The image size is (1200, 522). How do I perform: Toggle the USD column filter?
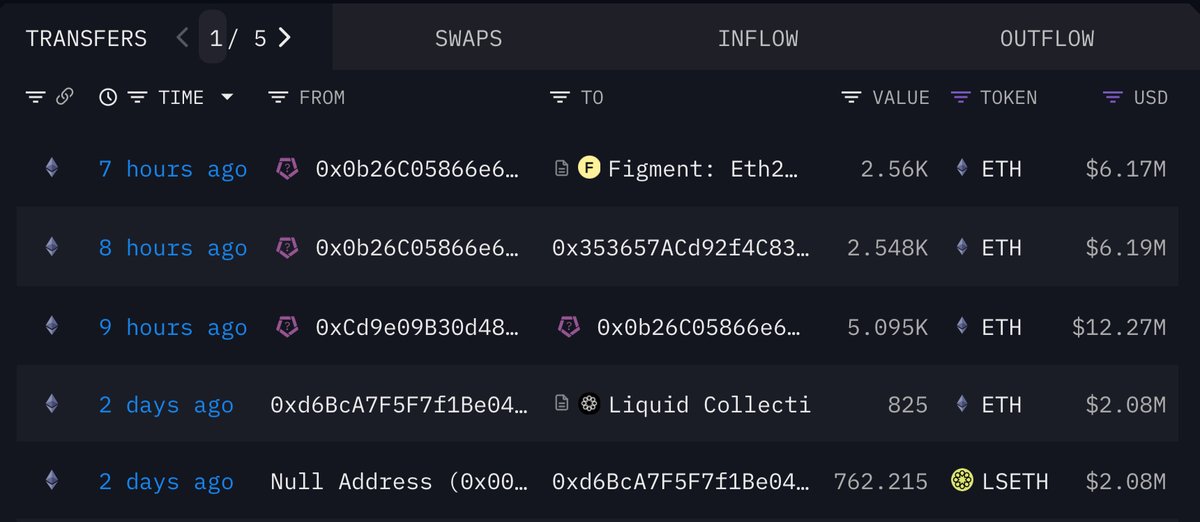[x=1112, y=97]
